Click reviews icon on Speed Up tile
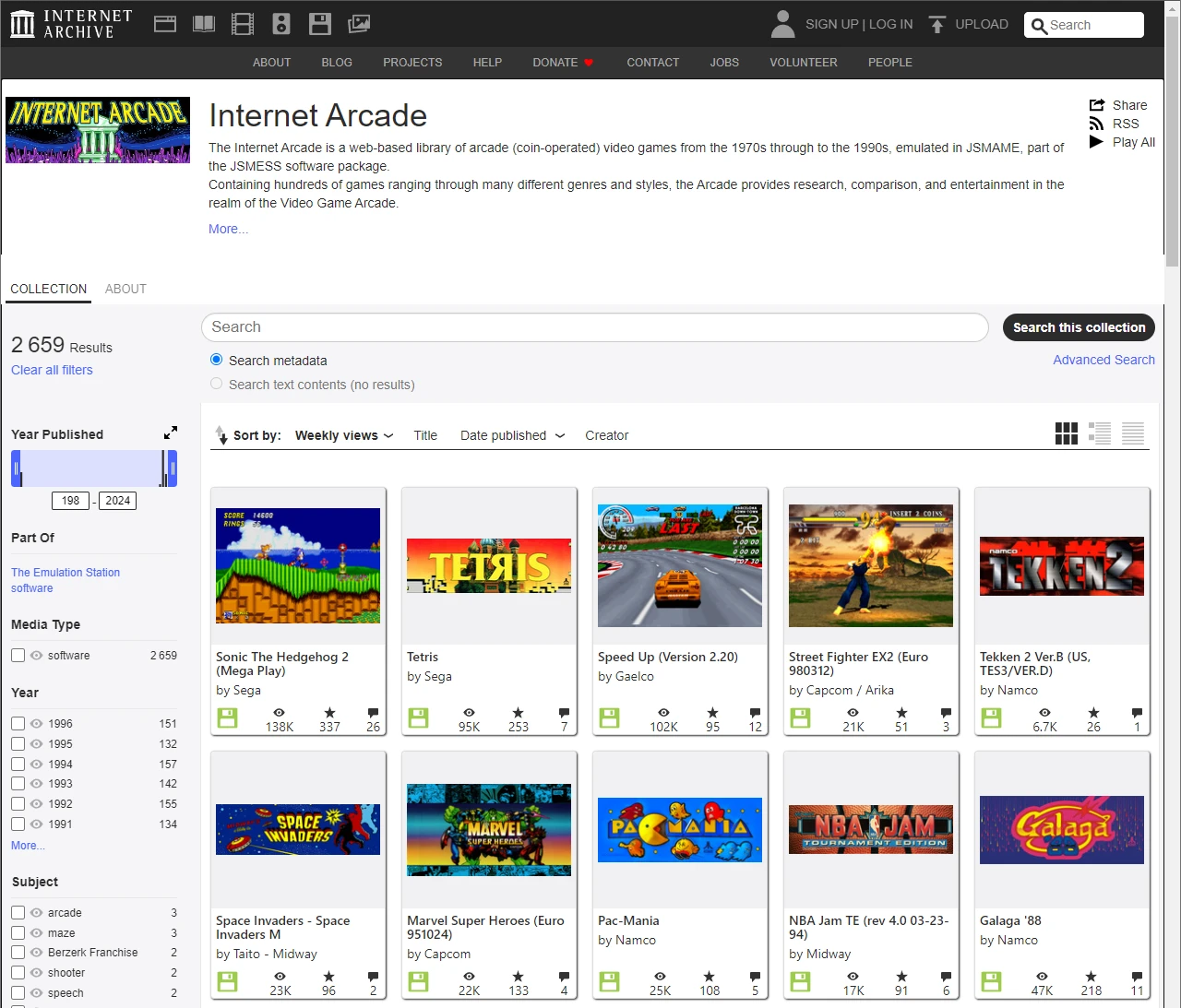This screenshot has height=1008, width=1181. coord(755,713)
